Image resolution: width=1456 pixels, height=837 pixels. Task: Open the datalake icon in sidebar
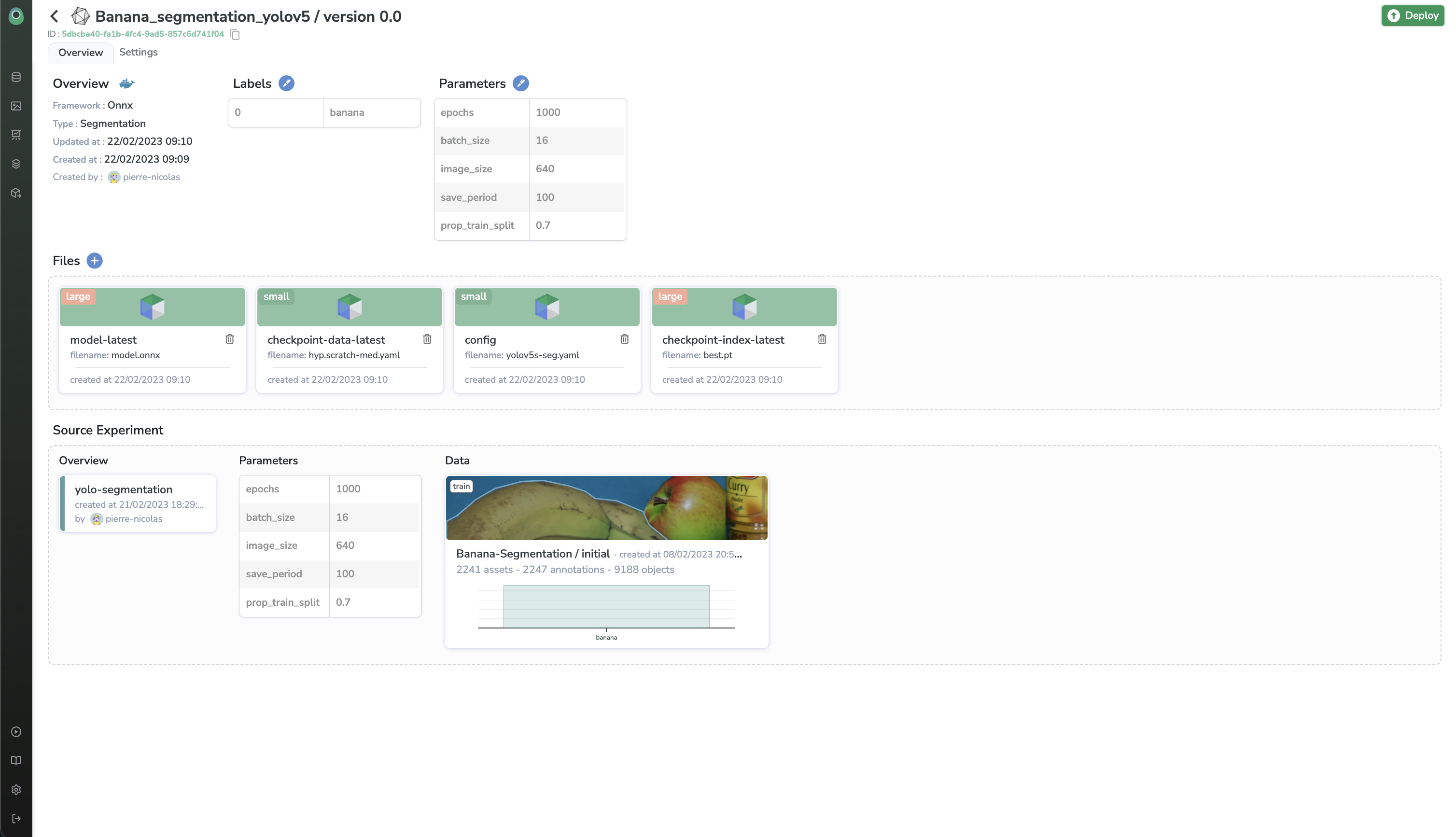(x=16, y=77)
